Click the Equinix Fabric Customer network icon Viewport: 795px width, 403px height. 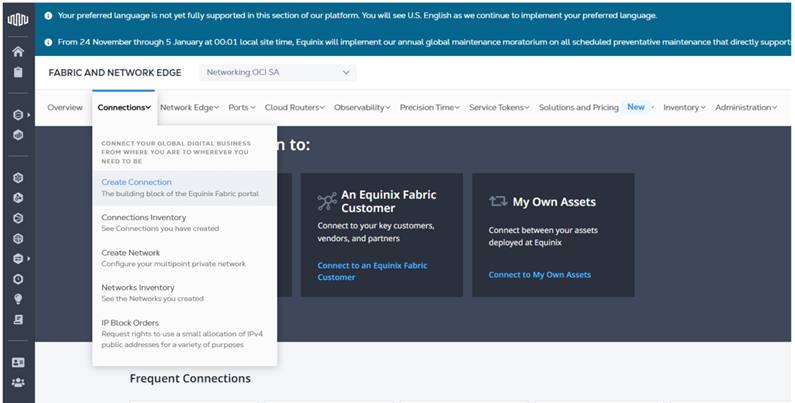[326, 201]
